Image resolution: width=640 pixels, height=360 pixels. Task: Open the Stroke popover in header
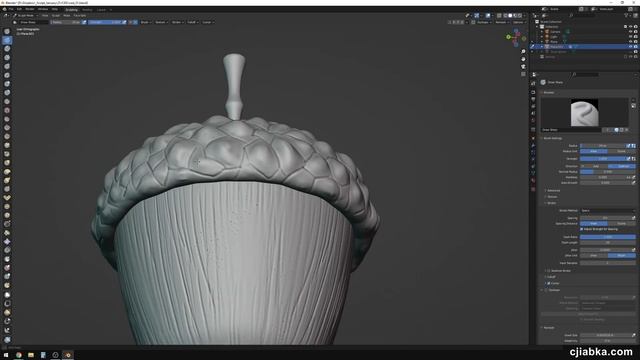(177, 22)
